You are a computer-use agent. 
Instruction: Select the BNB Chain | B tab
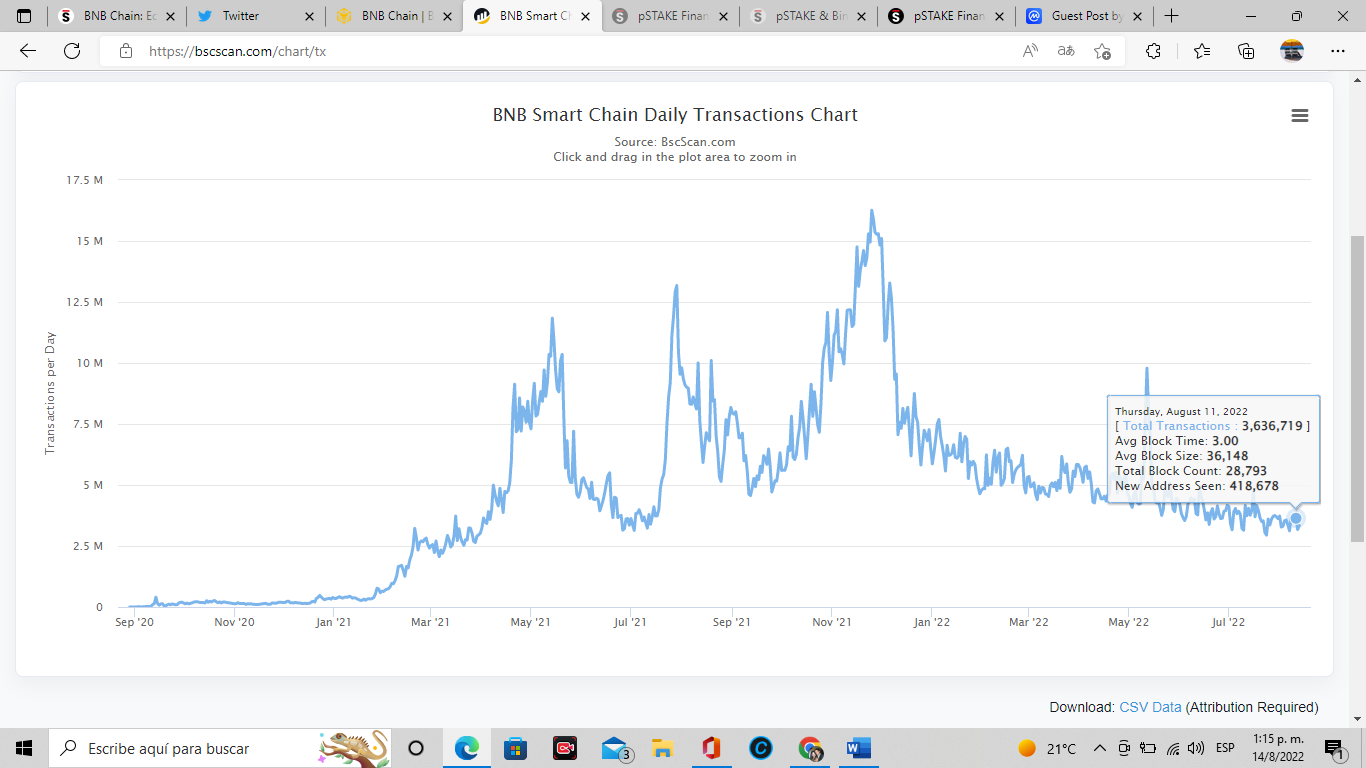[393, 16]
